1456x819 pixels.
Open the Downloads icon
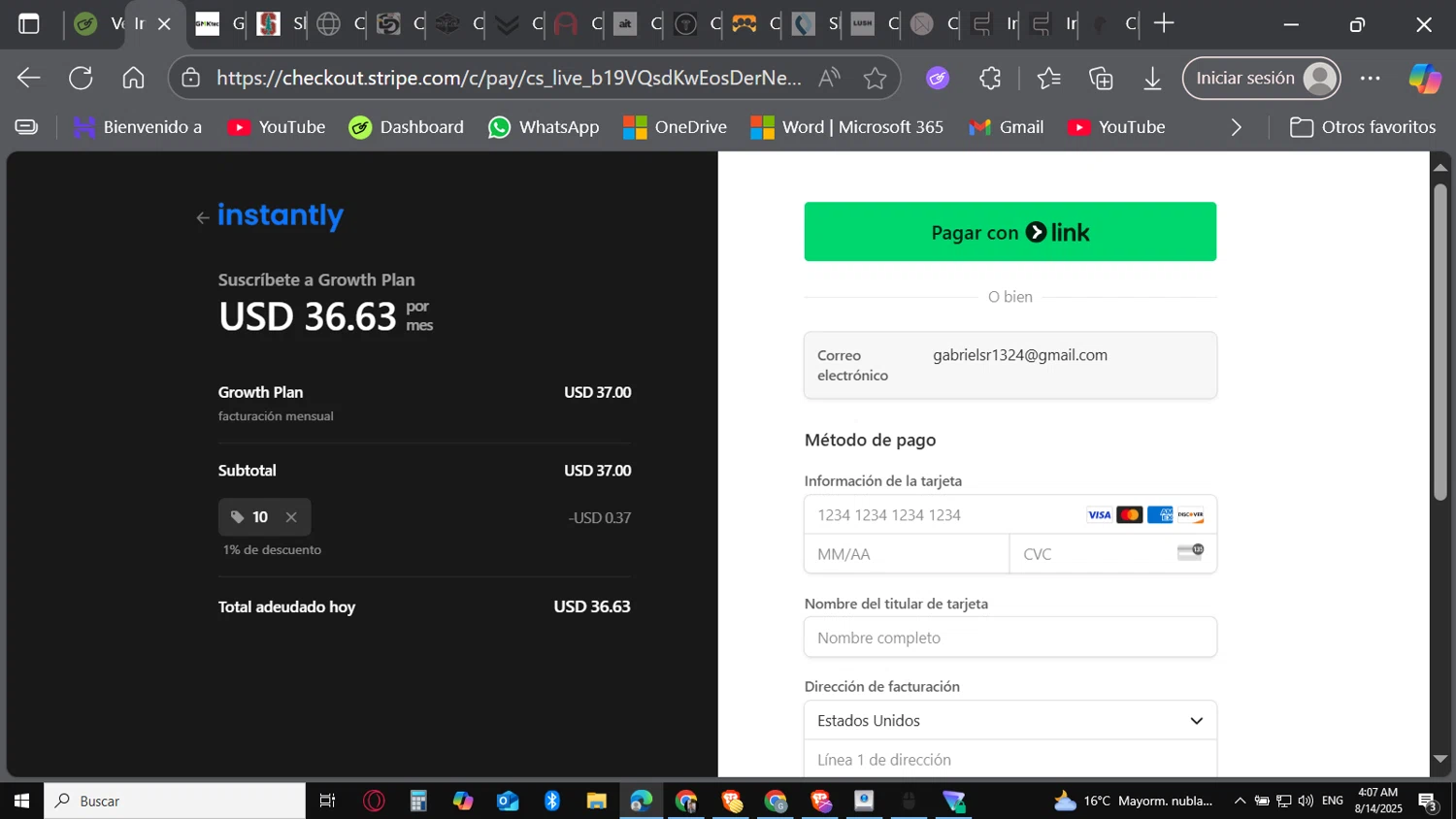[1152, 79]
